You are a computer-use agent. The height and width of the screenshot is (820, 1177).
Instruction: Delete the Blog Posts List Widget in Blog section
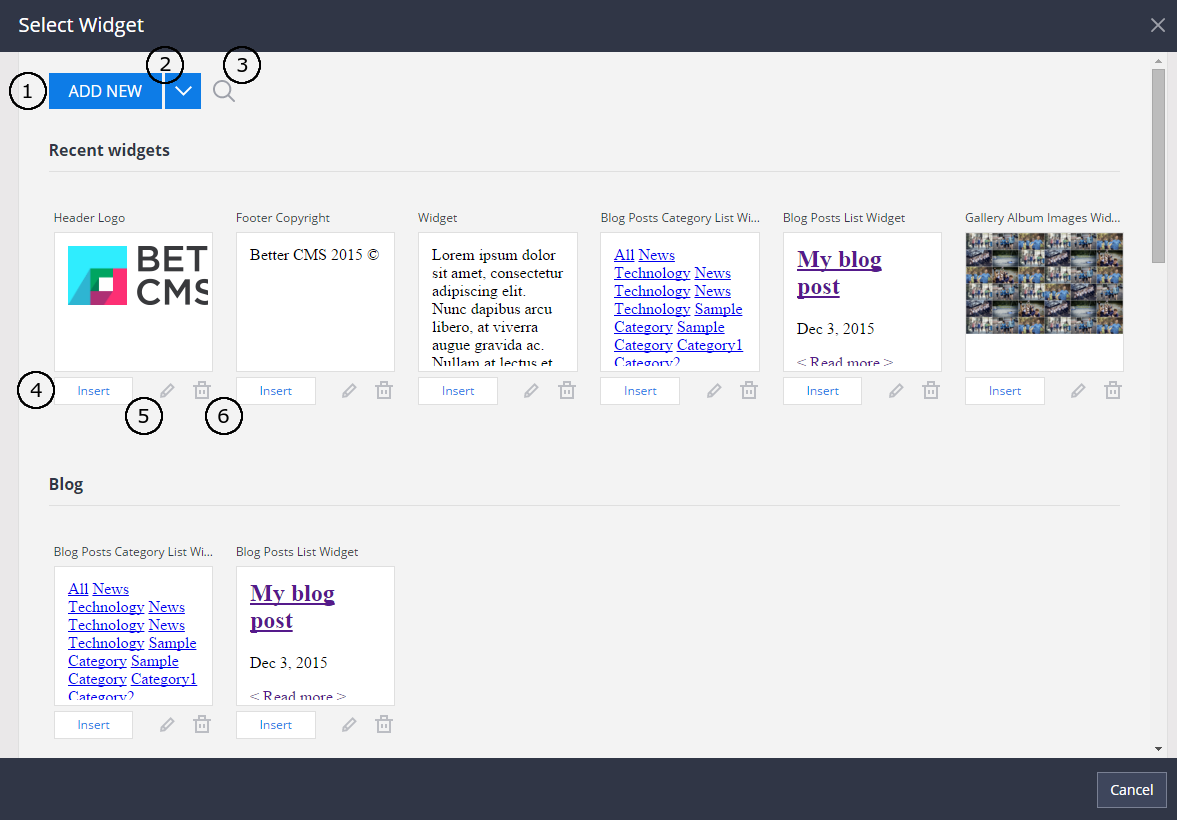click(x=383, y=723)
